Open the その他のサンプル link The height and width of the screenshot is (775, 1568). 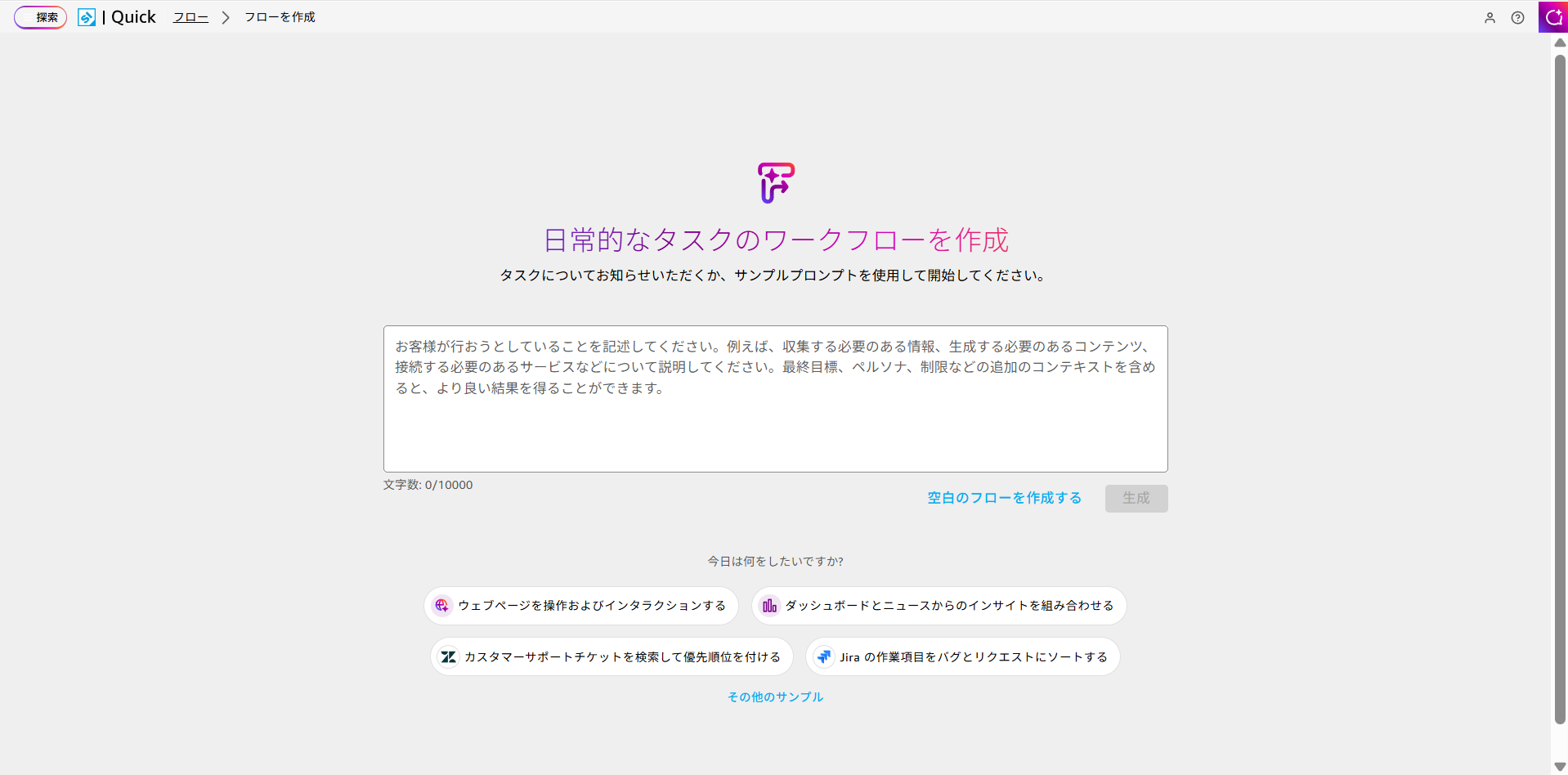pos(775,697)
